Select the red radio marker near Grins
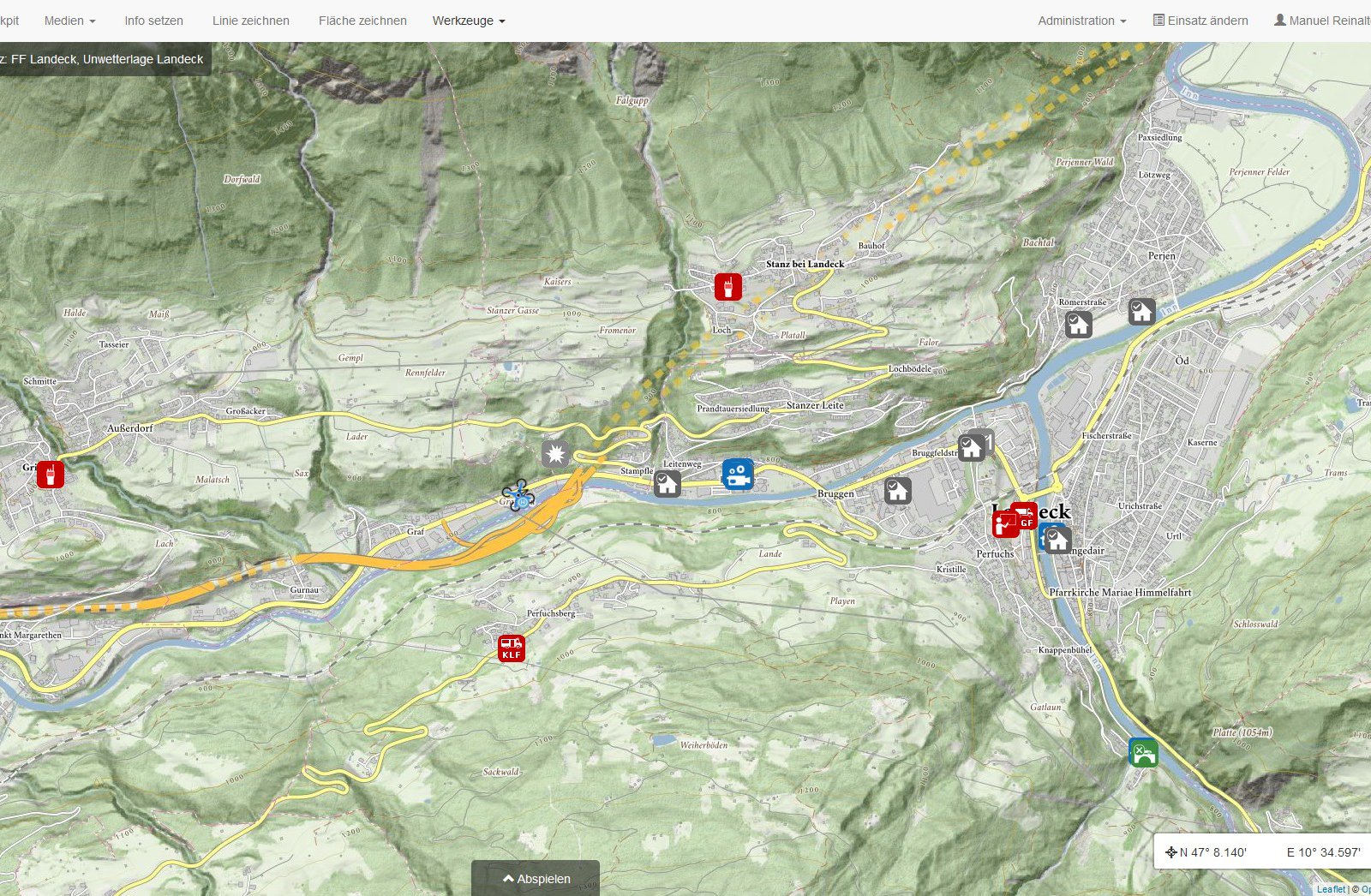1371x896 pixels. click(x=51, y=474)
